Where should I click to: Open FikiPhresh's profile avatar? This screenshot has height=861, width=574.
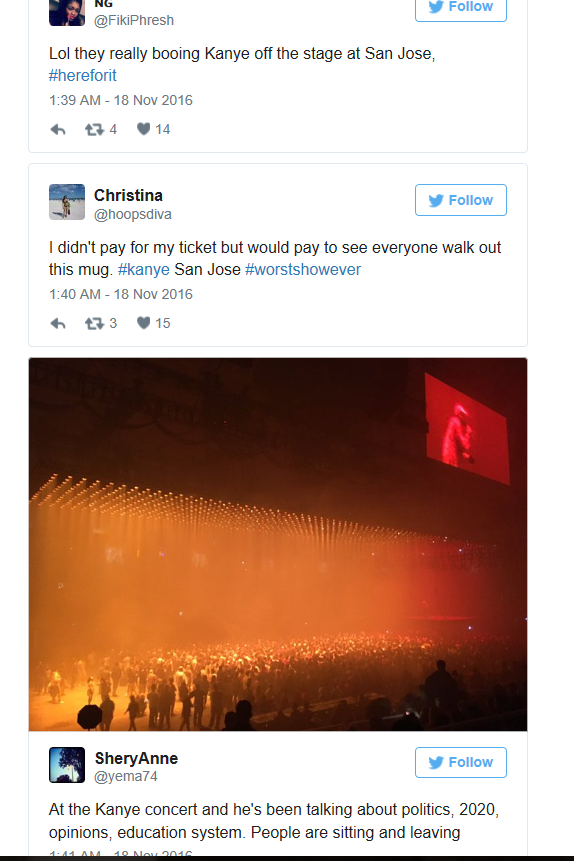(x=67, y=12)
